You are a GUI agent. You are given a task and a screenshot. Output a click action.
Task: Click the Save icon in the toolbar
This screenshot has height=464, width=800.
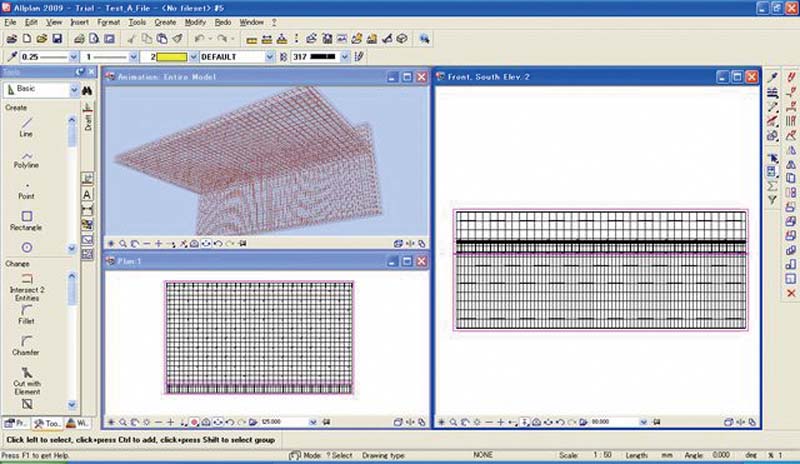point(58,38)
